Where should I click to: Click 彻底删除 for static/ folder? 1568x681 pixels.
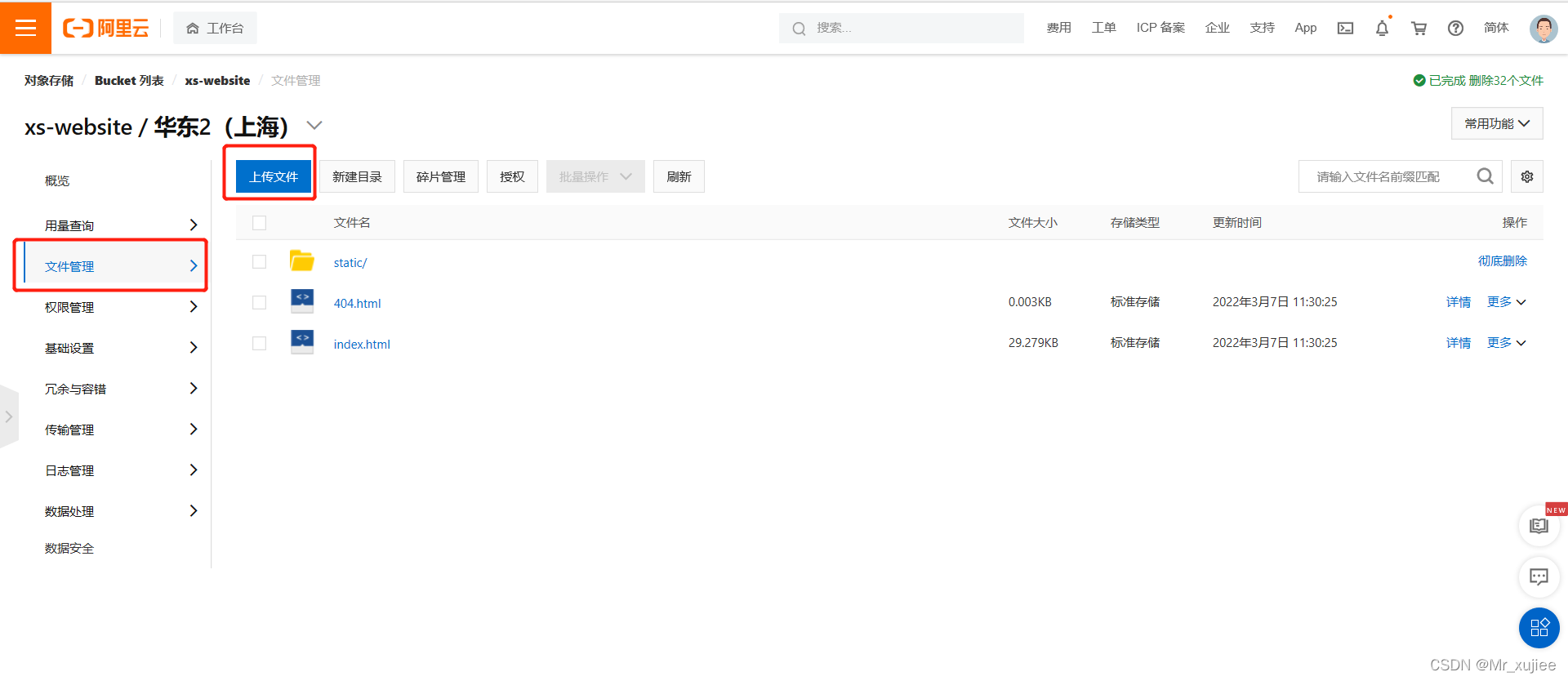pyautogui.click(x=1503, y=261)
